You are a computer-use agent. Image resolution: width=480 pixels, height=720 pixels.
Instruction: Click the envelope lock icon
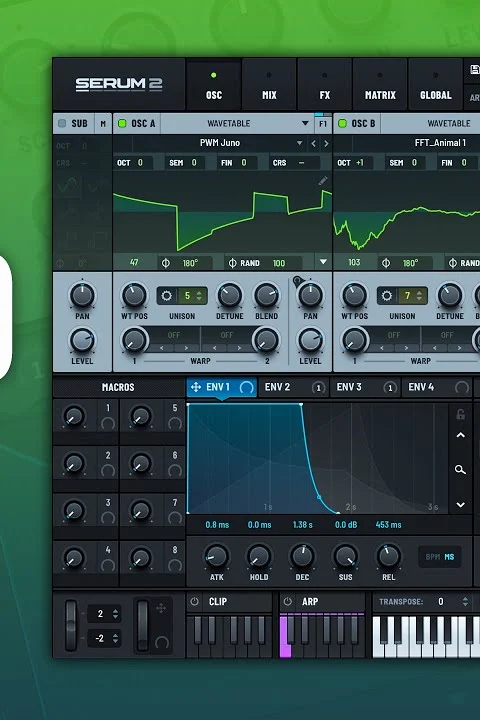[x=460, y=414]
